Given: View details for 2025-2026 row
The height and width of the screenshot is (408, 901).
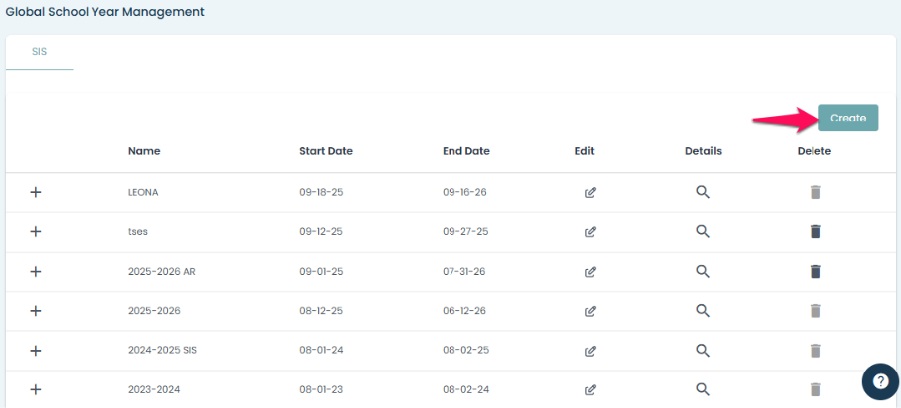Looking at the screenshot, I should coord(703,310).
